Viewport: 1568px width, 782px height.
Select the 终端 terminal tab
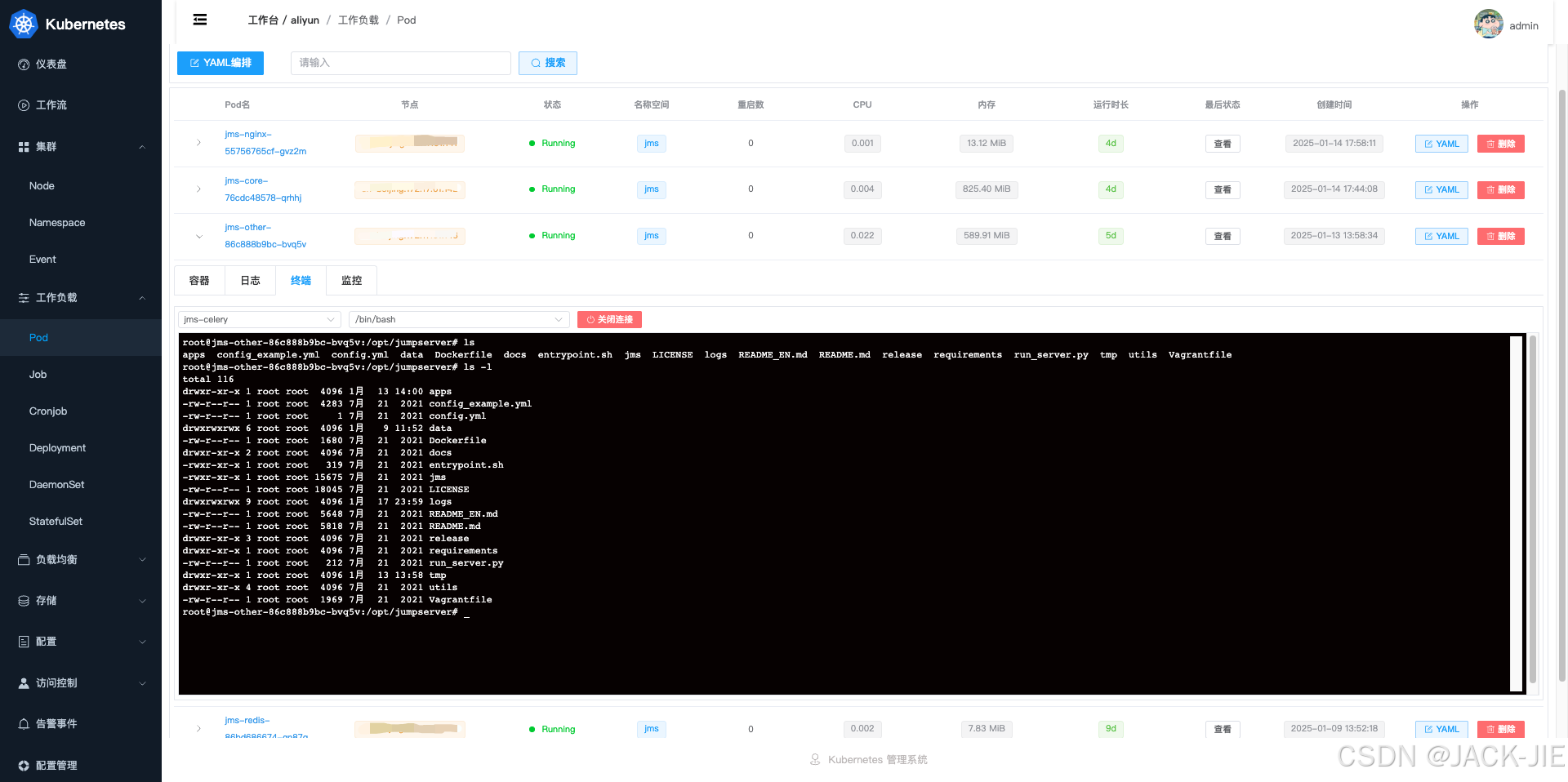pos(301,280)
